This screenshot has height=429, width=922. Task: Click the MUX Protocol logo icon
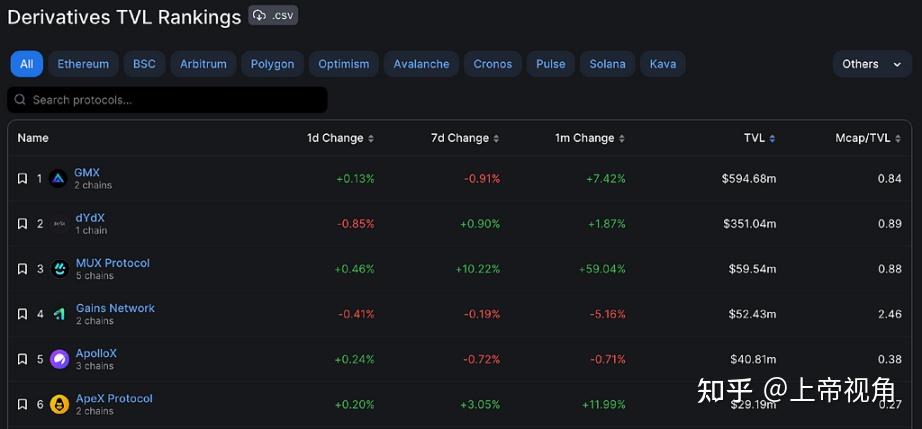(59, 268)
